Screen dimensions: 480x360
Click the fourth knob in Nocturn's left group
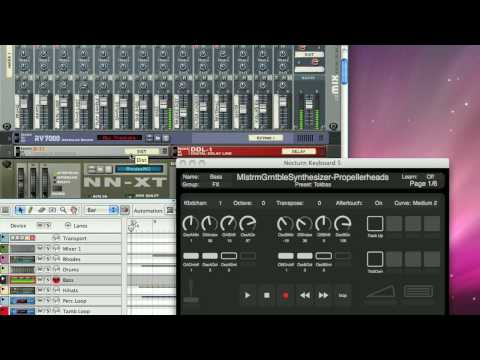pyautogui.click(x=248, y=223)
